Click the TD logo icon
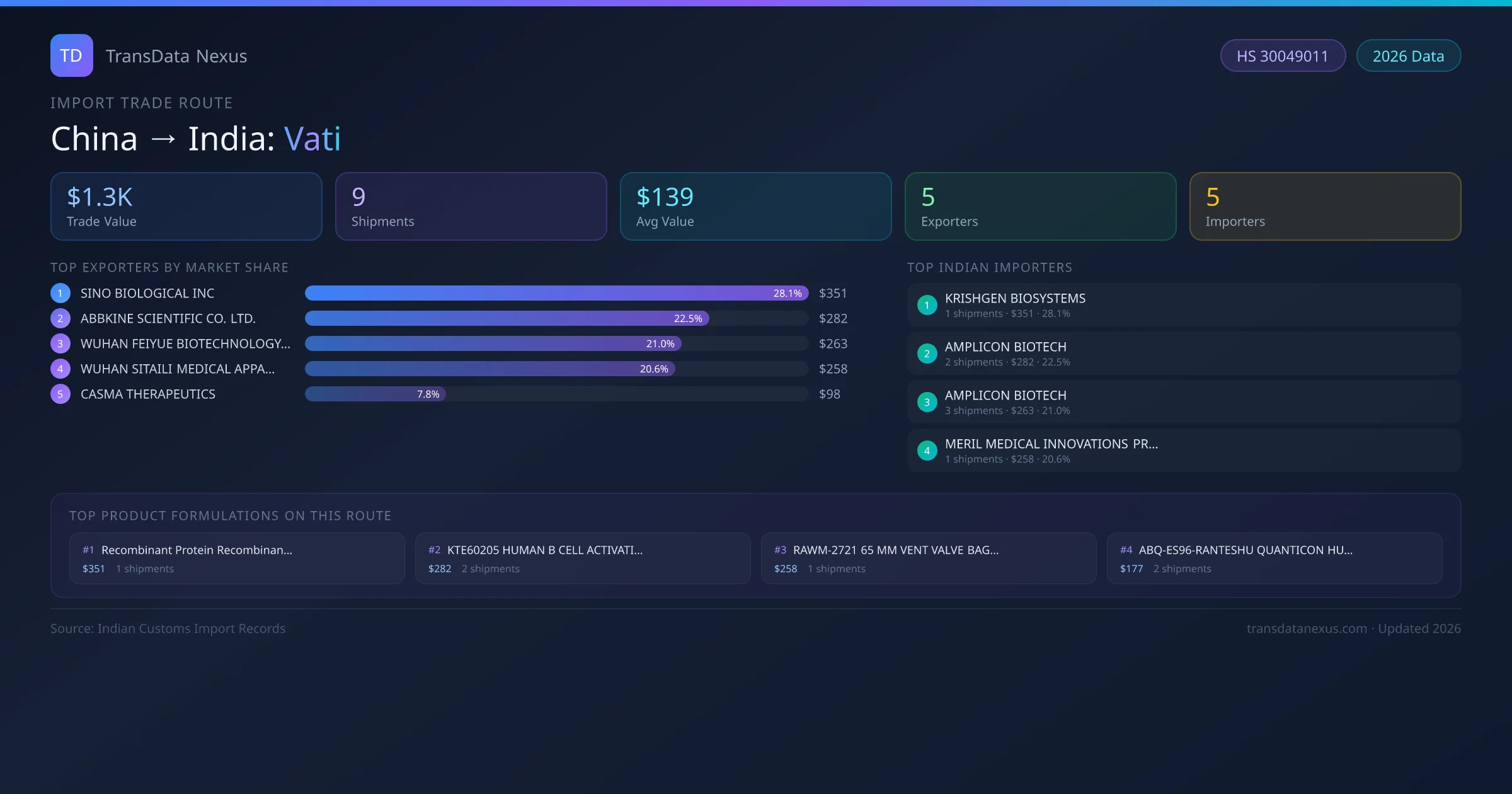This screenshot has height=794, width=1512. tap(71, 55)
